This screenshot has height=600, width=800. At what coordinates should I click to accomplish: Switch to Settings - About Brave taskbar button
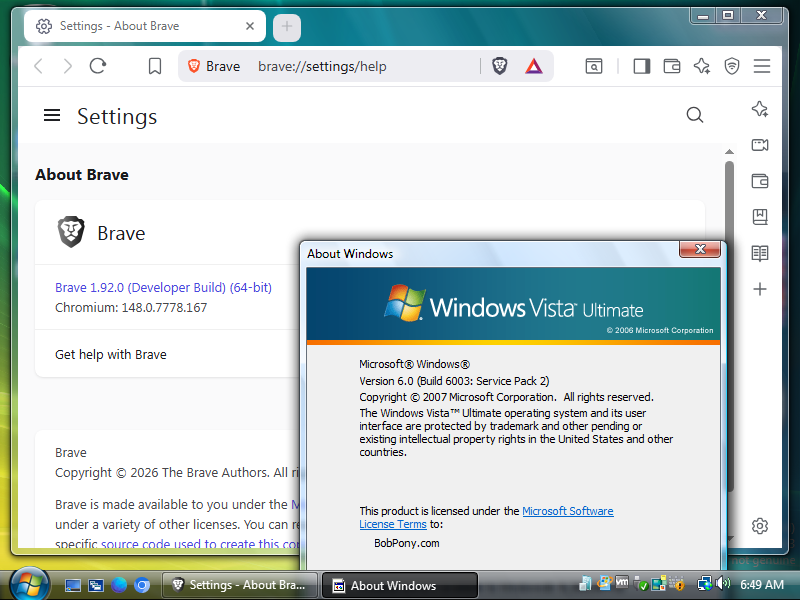pos(240,585)
